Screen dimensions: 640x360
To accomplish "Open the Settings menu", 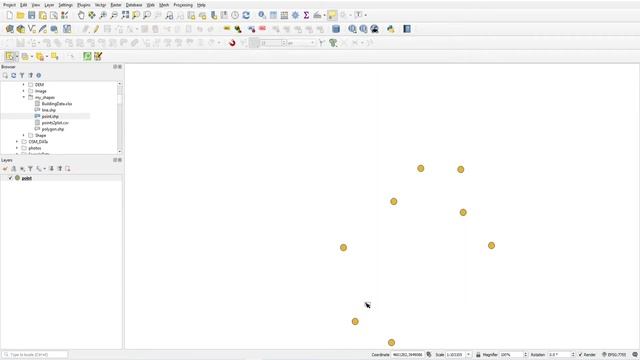I will (65, 5).
